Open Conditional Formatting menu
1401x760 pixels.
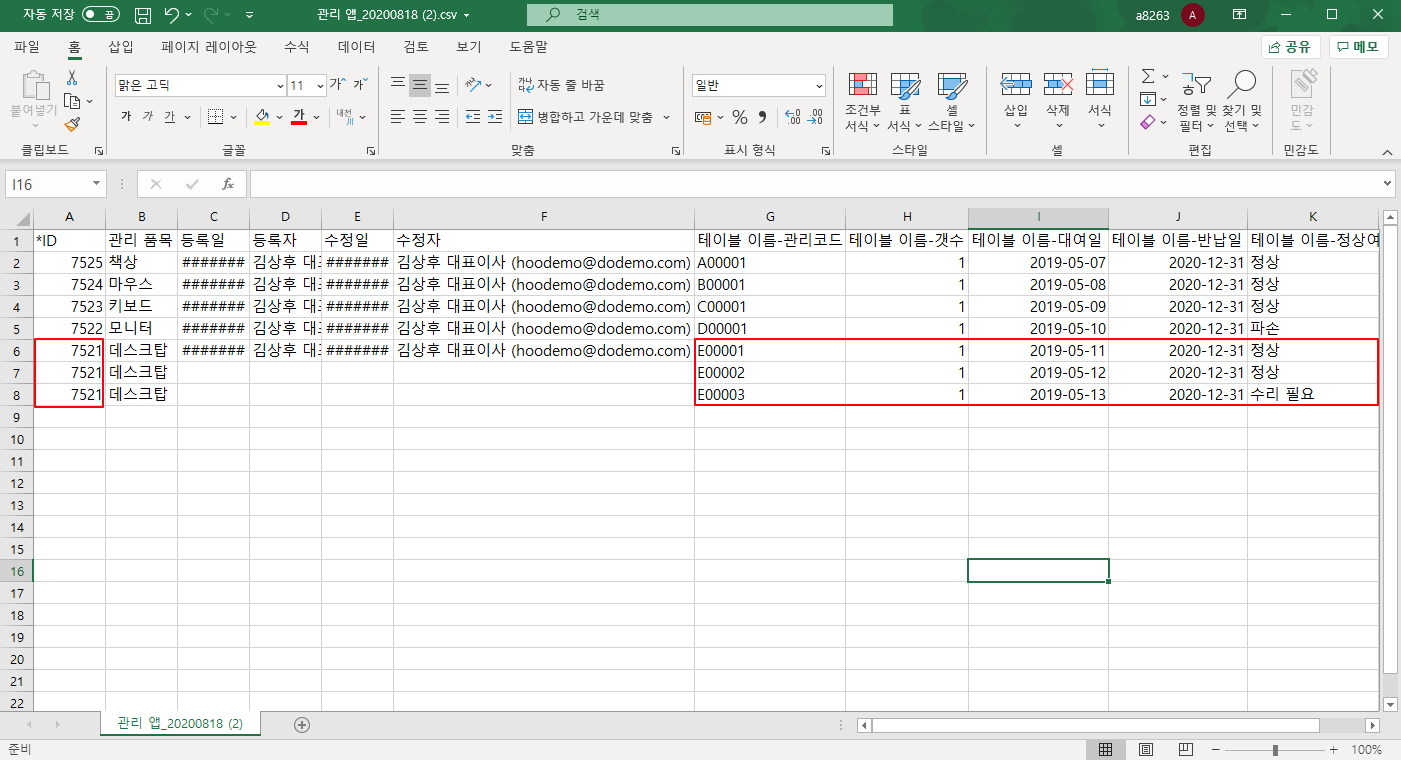[x=862, y=102]
